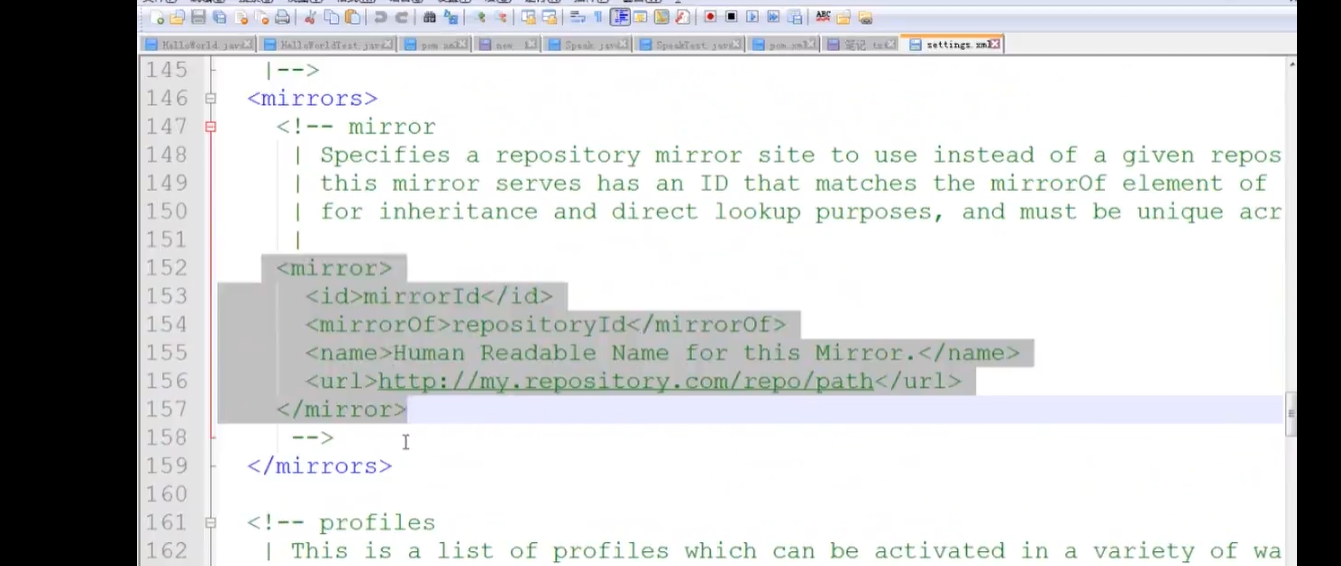Create a new file via toolbar icon
The width and height of the screenshot is (1341, 566).
[x=156, y=18]
